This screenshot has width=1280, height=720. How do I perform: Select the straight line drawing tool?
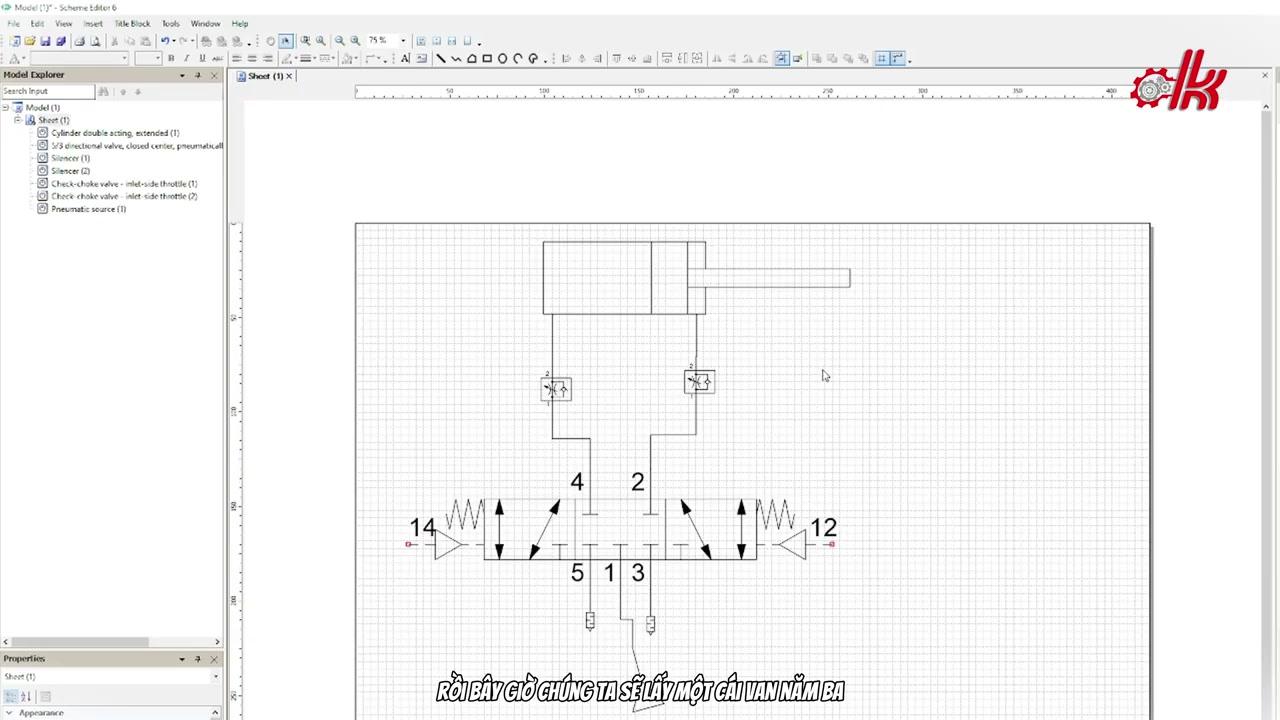pyautogui.click(x=440, y=58)
